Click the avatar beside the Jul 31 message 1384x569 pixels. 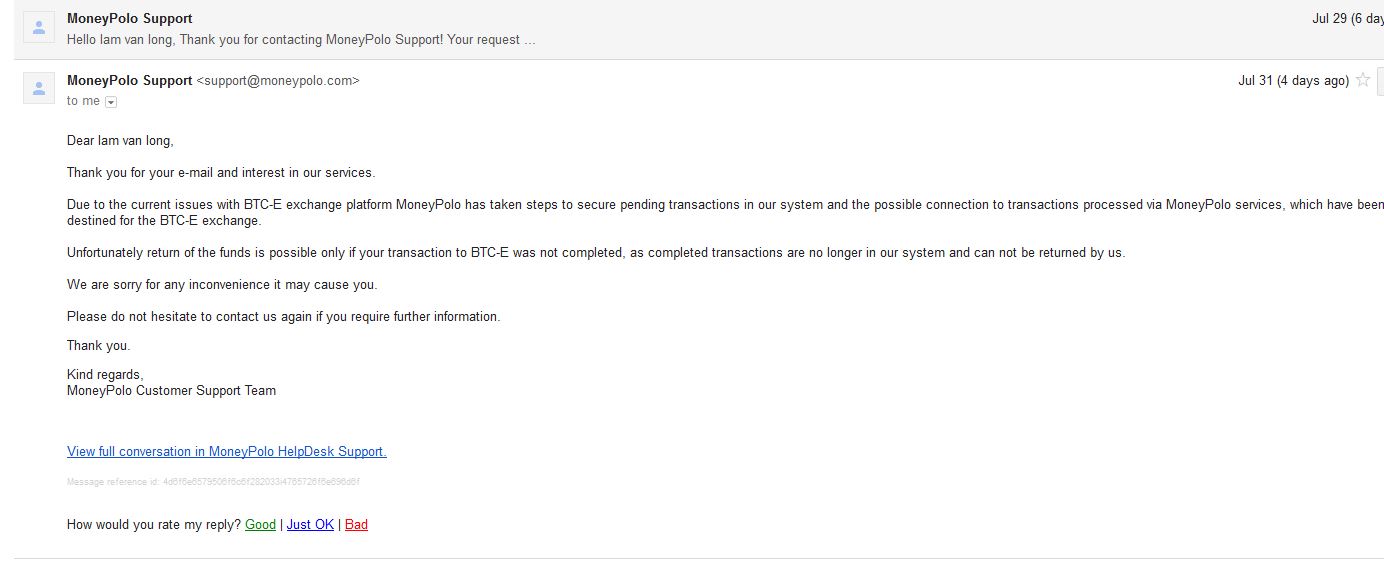pyautogui.click(x=39, y=89)
